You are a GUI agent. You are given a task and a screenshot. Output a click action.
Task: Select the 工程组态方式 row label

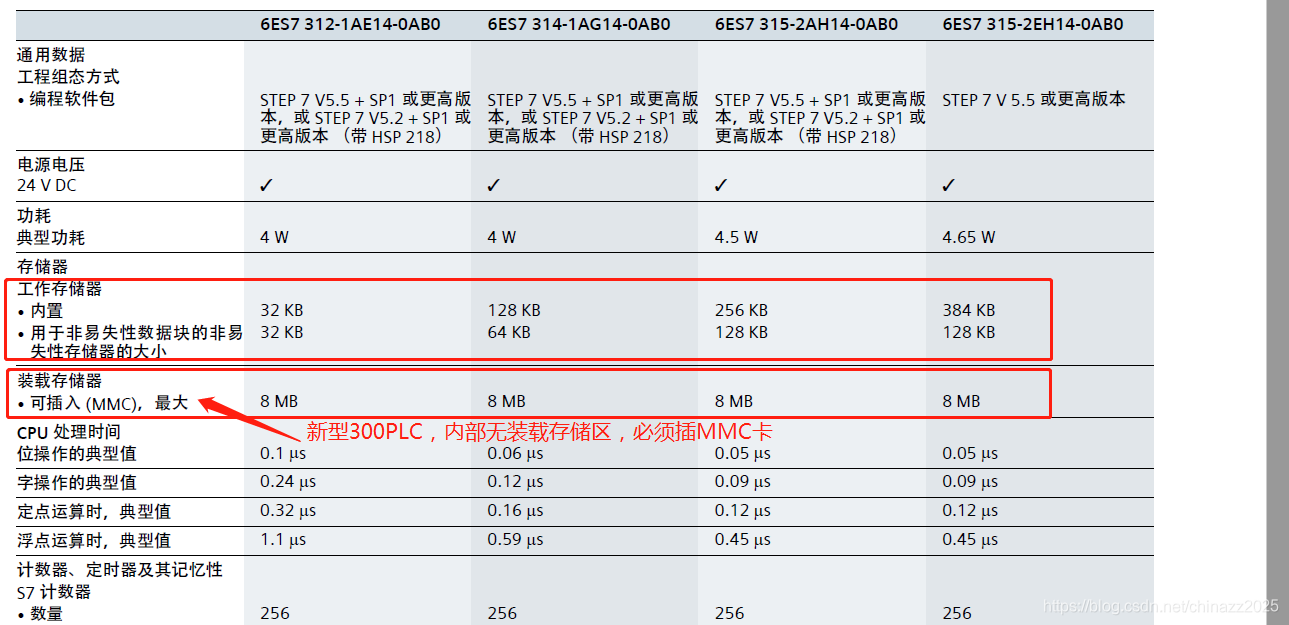[x=68, y=76]
